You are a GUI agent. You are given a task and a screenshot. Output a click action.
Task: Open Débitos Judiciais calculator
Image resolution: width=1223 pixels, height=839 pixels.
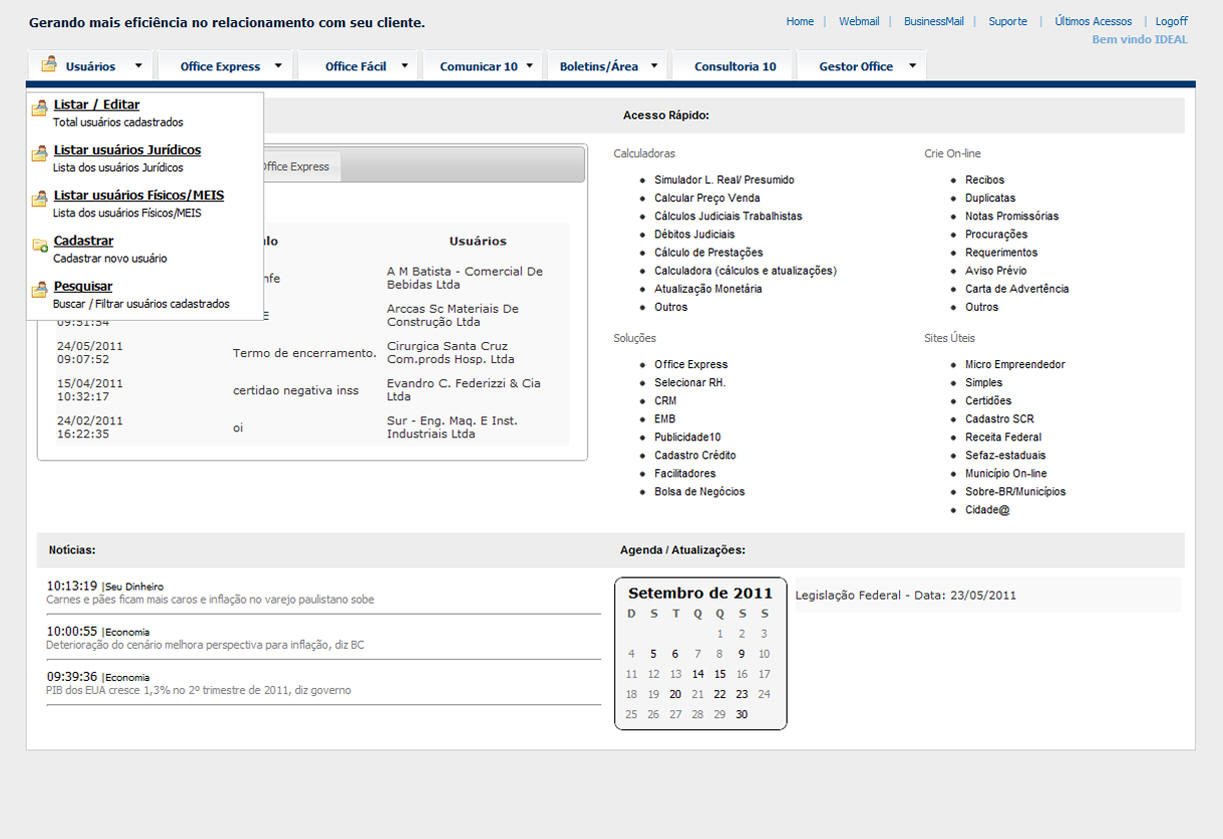pyautogui.click(x=694, y=234)
